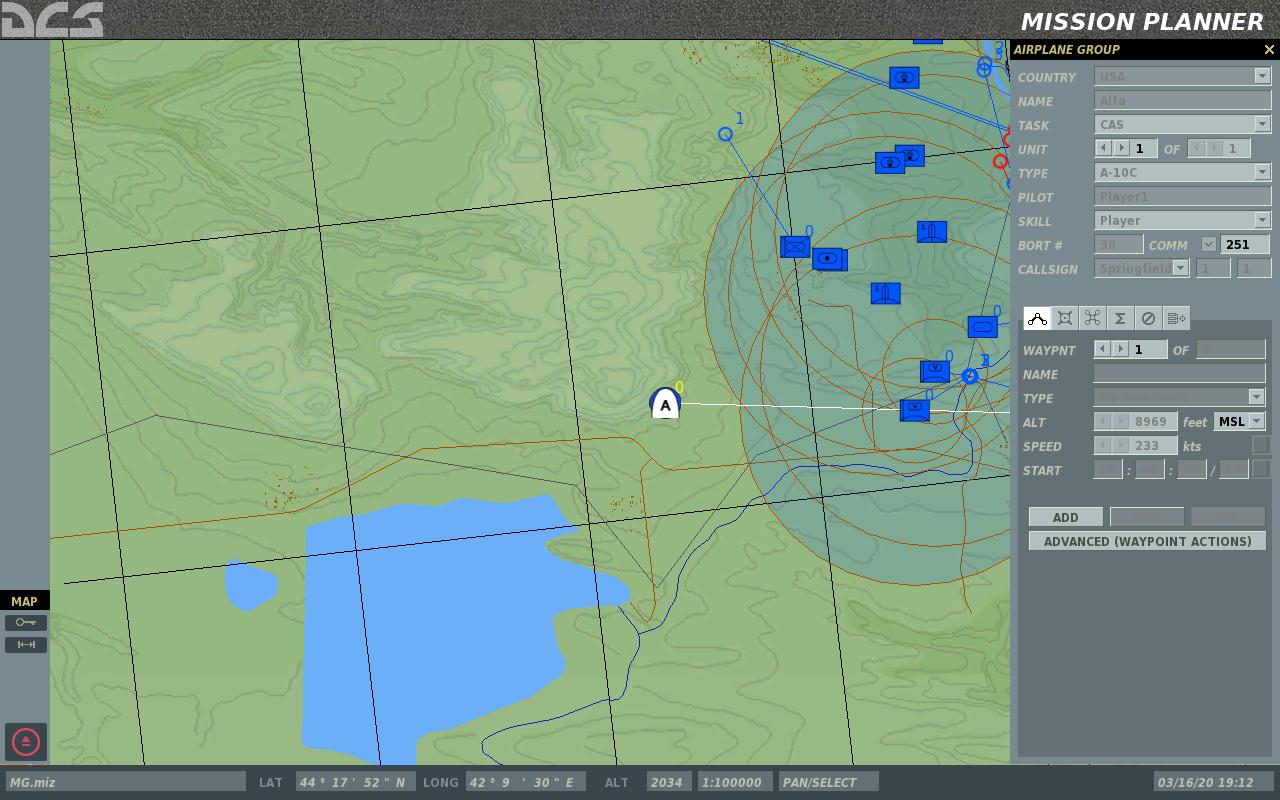Expand the waypoint TYPE dropdown
1280x800 pixels.
click(1256, 397)
